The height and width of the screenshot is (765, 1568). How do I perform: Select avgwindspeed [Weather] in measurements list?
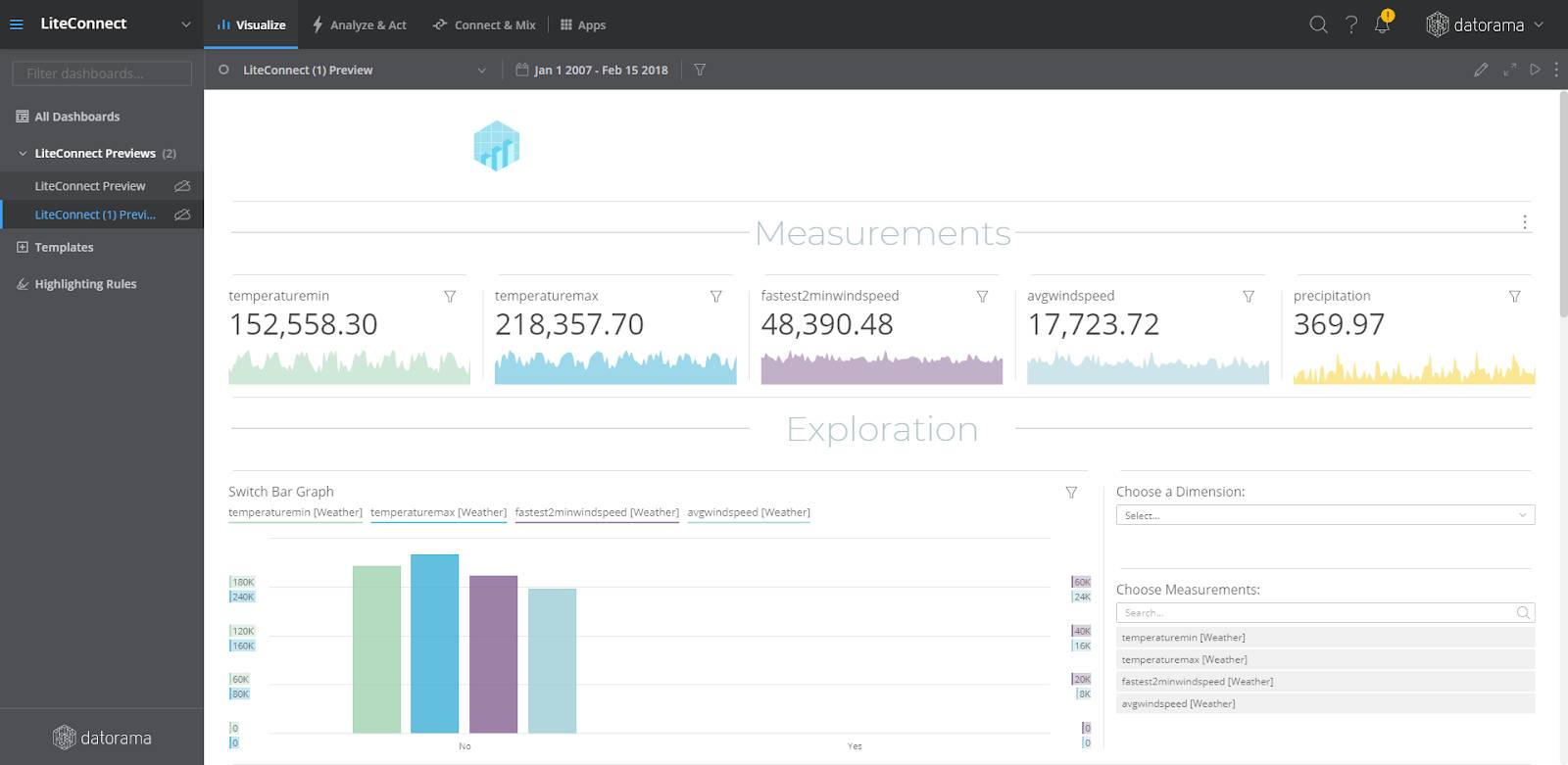pyautogui.click(x=1325, y=703)
